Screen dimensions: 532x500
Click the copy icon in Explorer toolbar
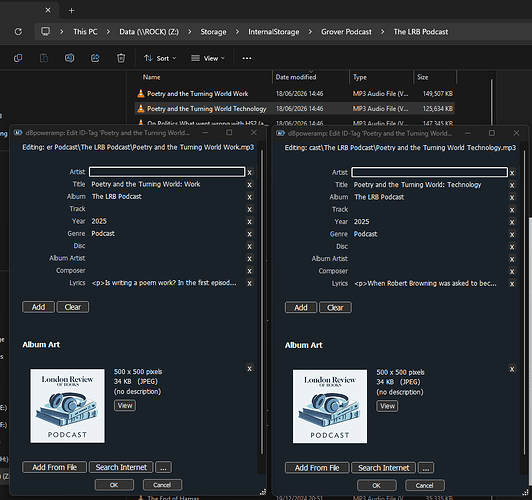pyautogui.click(x=18, y=58)
